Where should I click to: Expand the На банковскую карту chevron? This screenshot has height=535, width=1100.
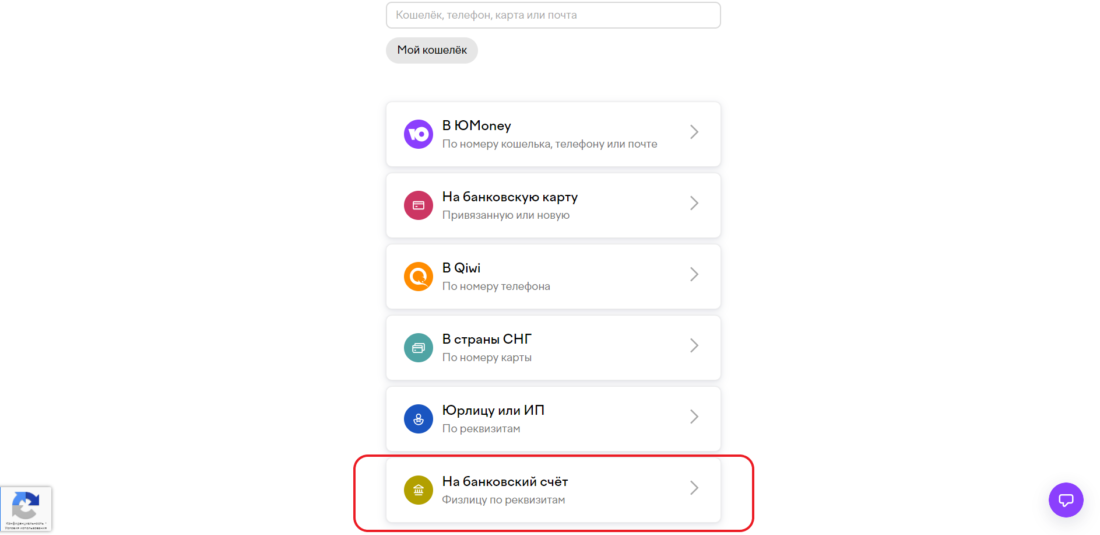[x=694, y=203]
